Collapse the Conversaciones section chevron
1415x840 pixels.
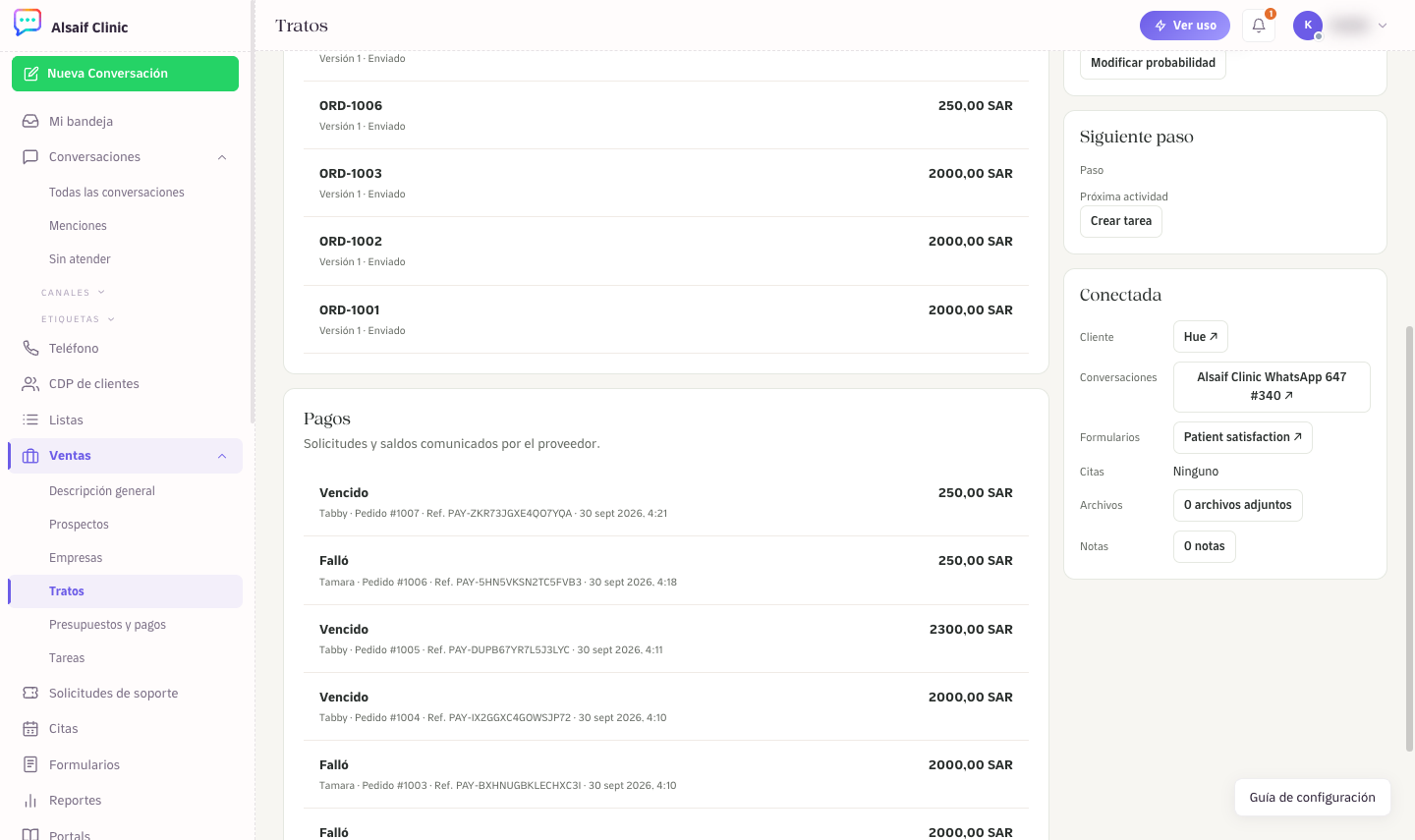coord(222,157)
